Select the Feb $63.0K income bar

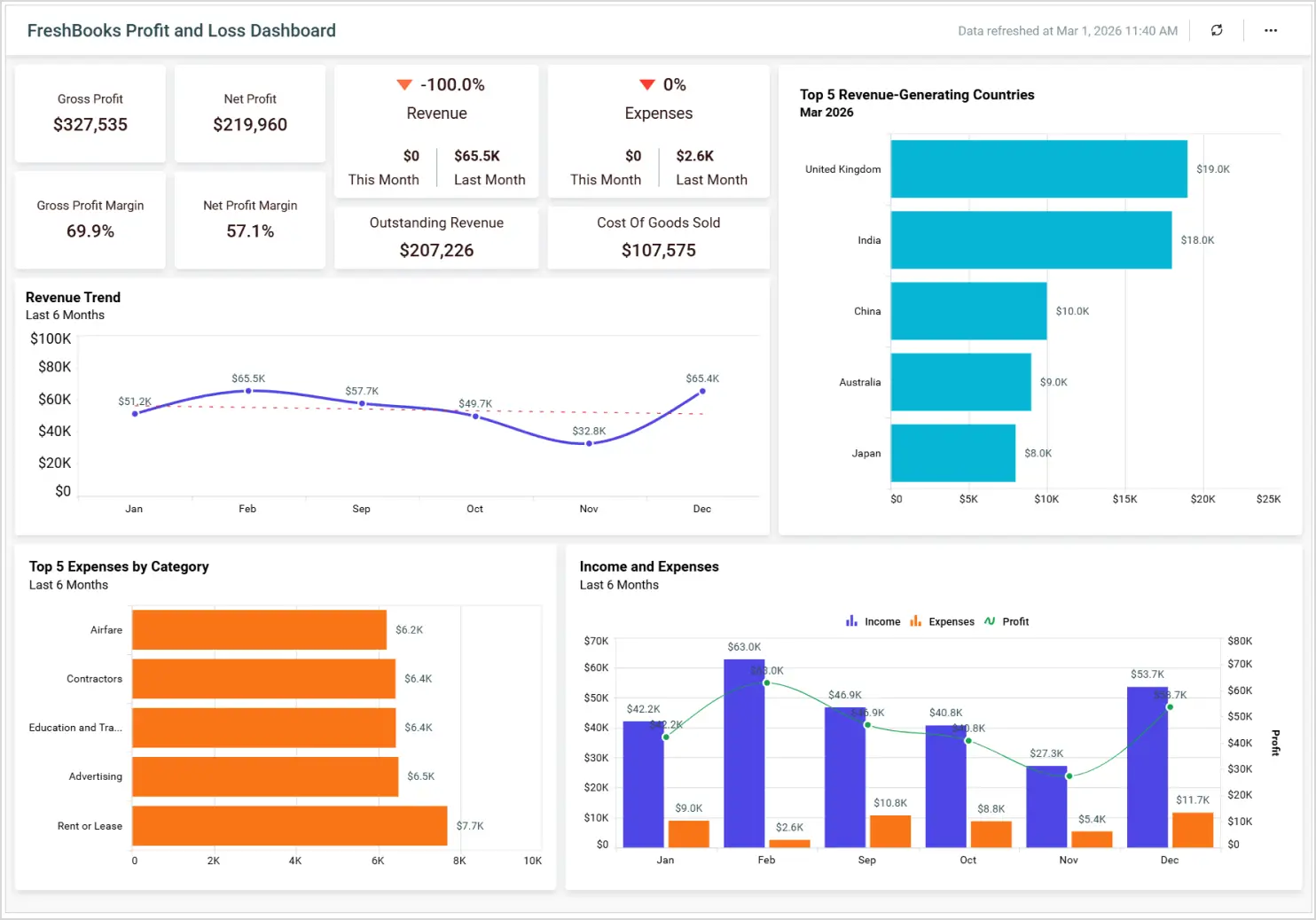[744, 753]
